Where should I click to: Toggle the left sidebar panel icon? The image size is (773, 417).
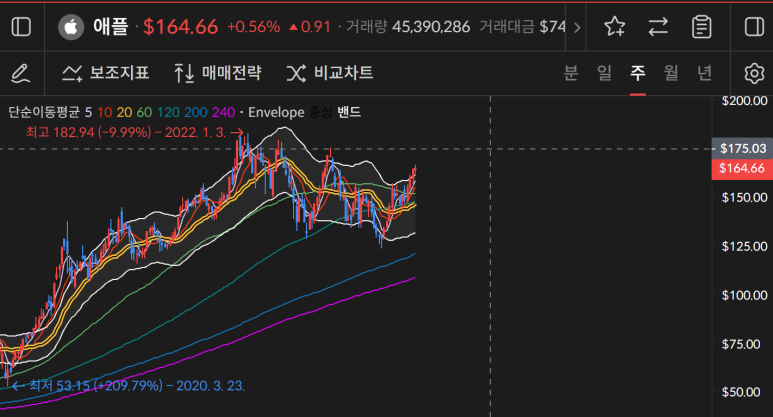tap(21, 27)
